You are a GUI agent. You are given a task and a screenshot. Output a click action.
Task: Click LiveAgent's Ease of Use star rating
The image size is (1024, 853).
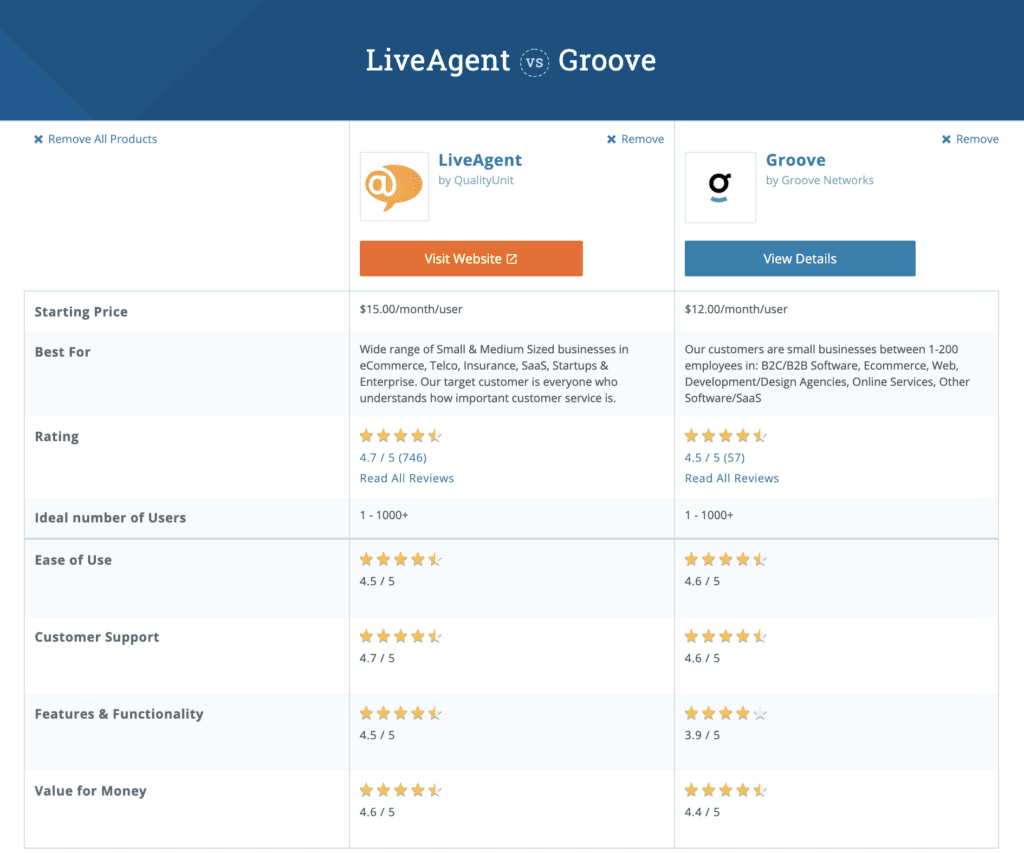(x=400, y=559)
